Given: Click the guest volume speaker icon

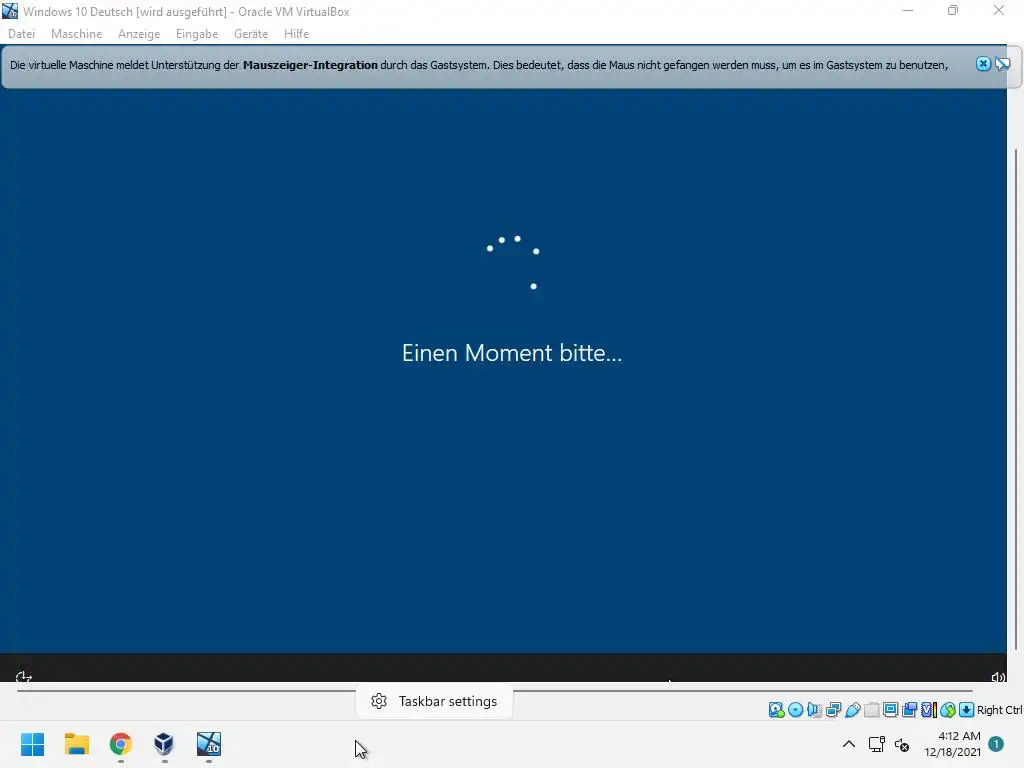Looking at the screenshot, I should click(x=998, y=677).
